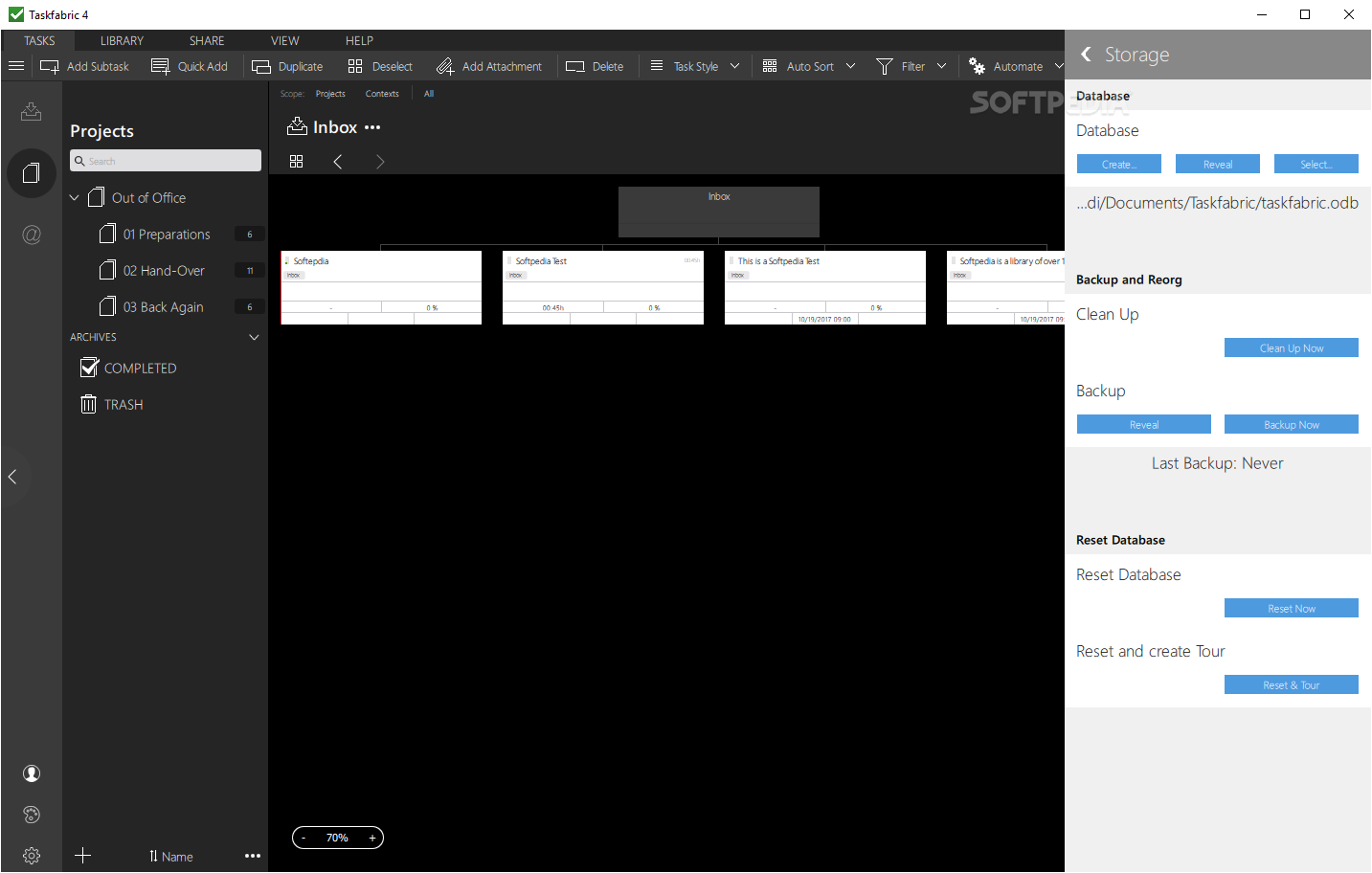Click Backup Now button
The width and height of the screenshot is (1372, 873).
1292,424
